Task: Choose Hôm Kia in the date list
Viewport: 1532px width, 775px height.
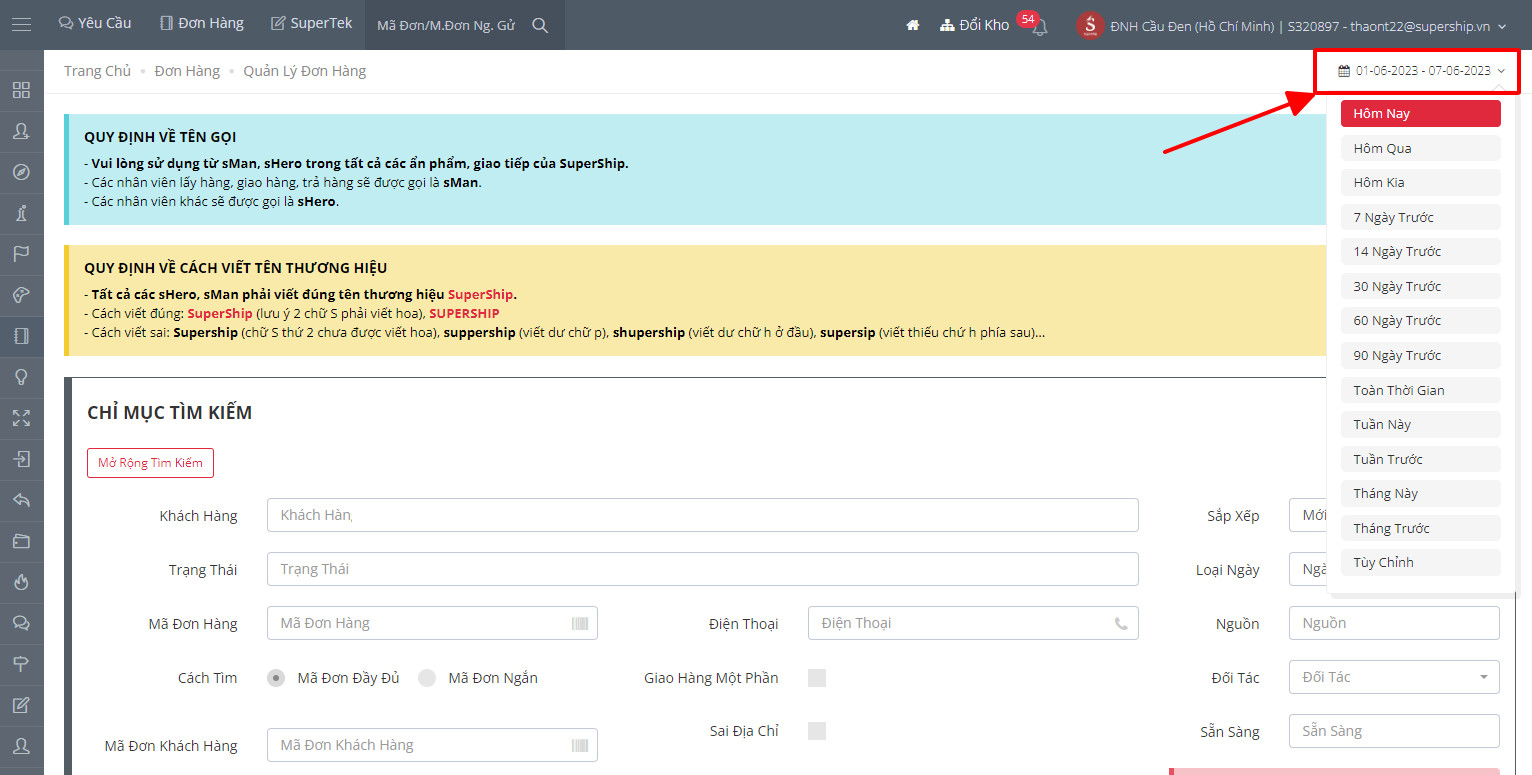Action: click(x=1420, y=182)
